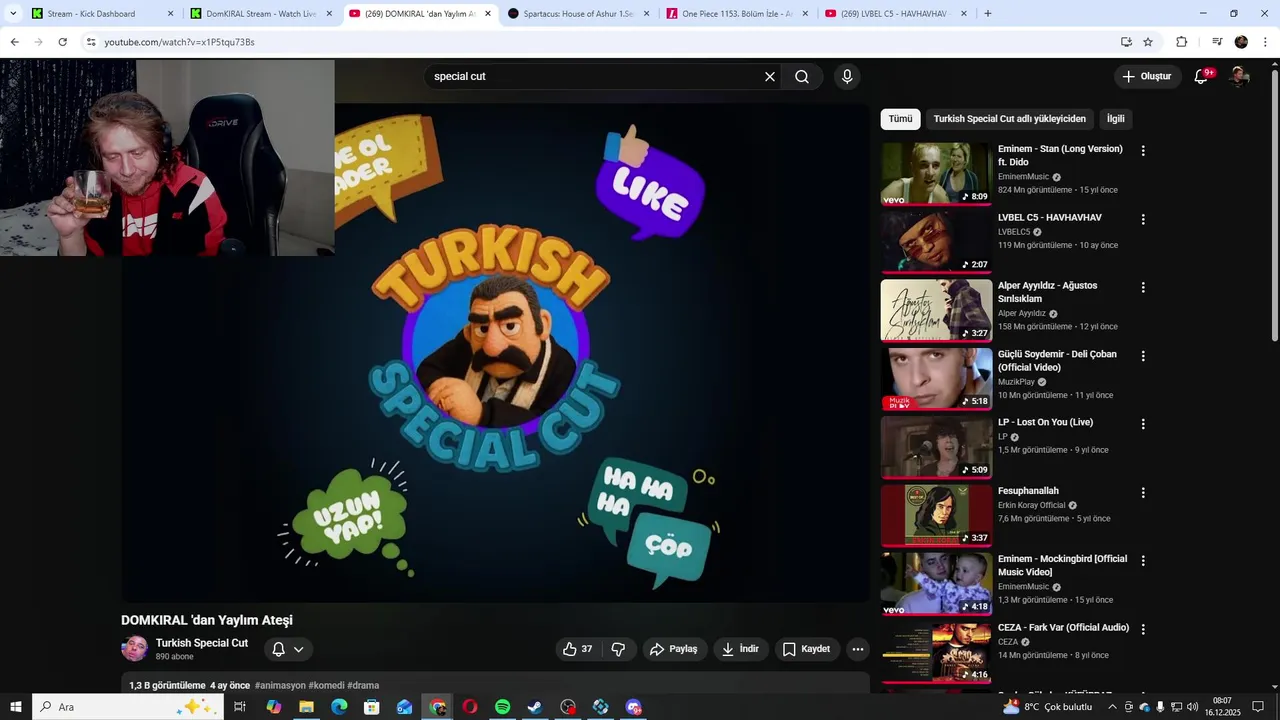Bookmark this page with the star icon
Image resolution: width=1280 pixels, height=720 pixels.
(1148, 42)
